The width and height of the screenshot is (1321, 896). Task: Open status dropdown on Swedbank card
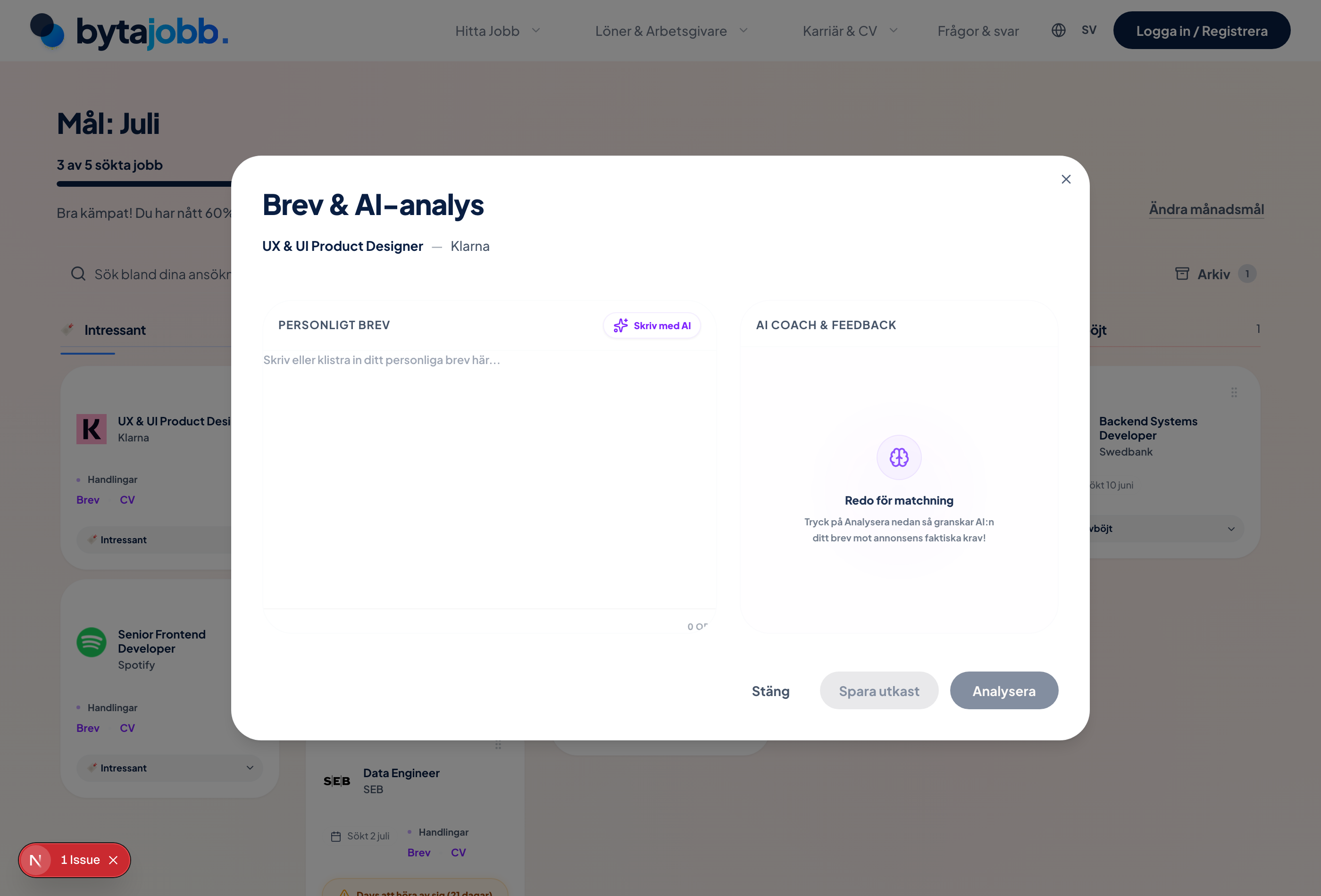click(1166, 529)
